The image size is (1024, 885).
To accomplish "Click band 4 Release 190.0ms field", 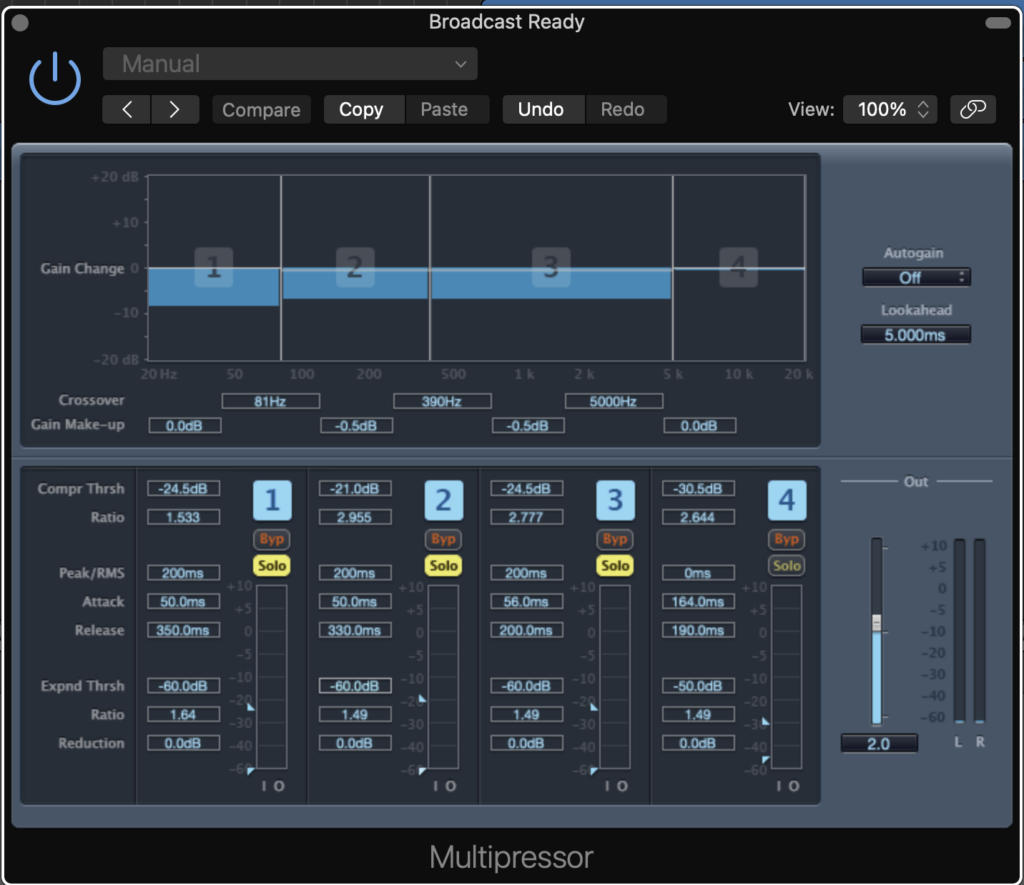I will pyautogui.click(x=698, y=630).
